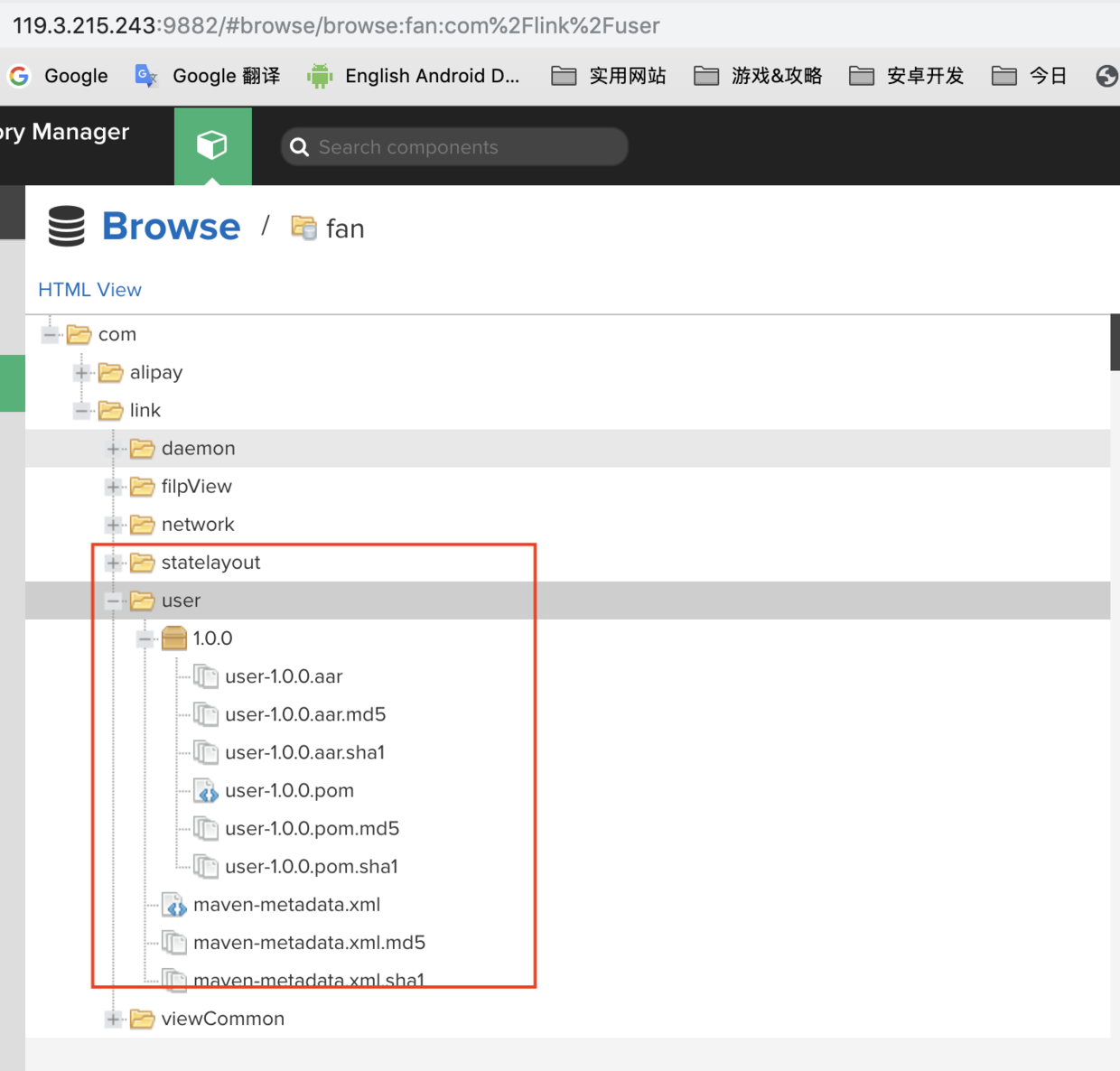Viewport: 1120px width, 1071px height.
Task: Select the filpView tree label
Action: coord(197,487)
